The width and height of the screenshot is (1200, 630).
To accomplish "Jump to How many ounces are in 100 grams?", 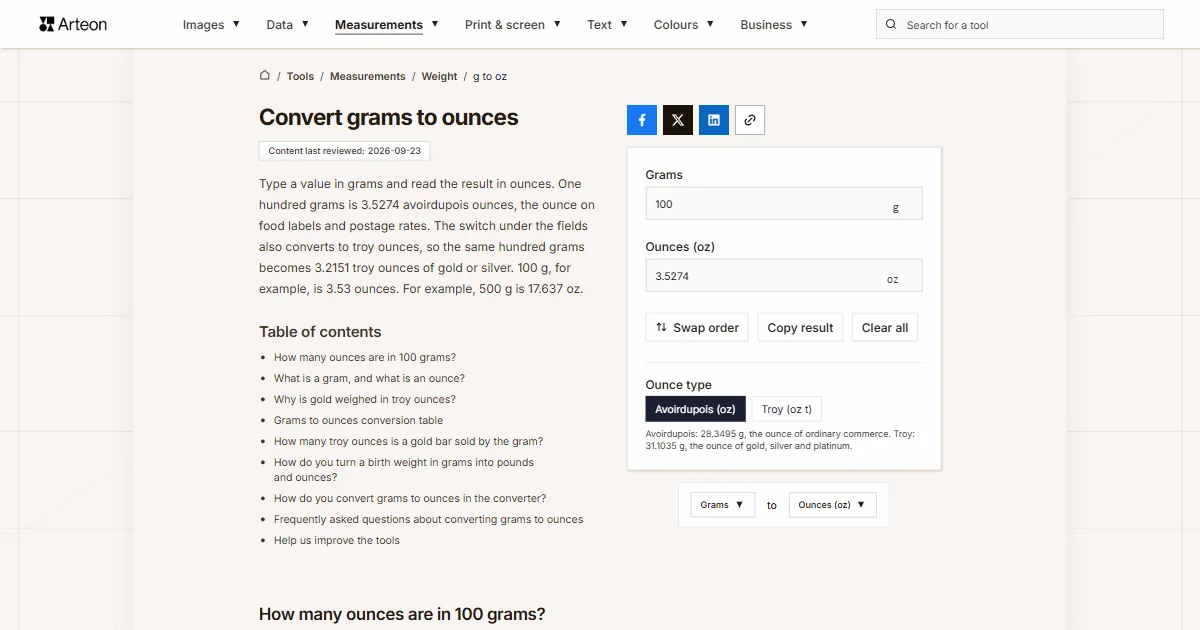I will (x=365, y=357).
